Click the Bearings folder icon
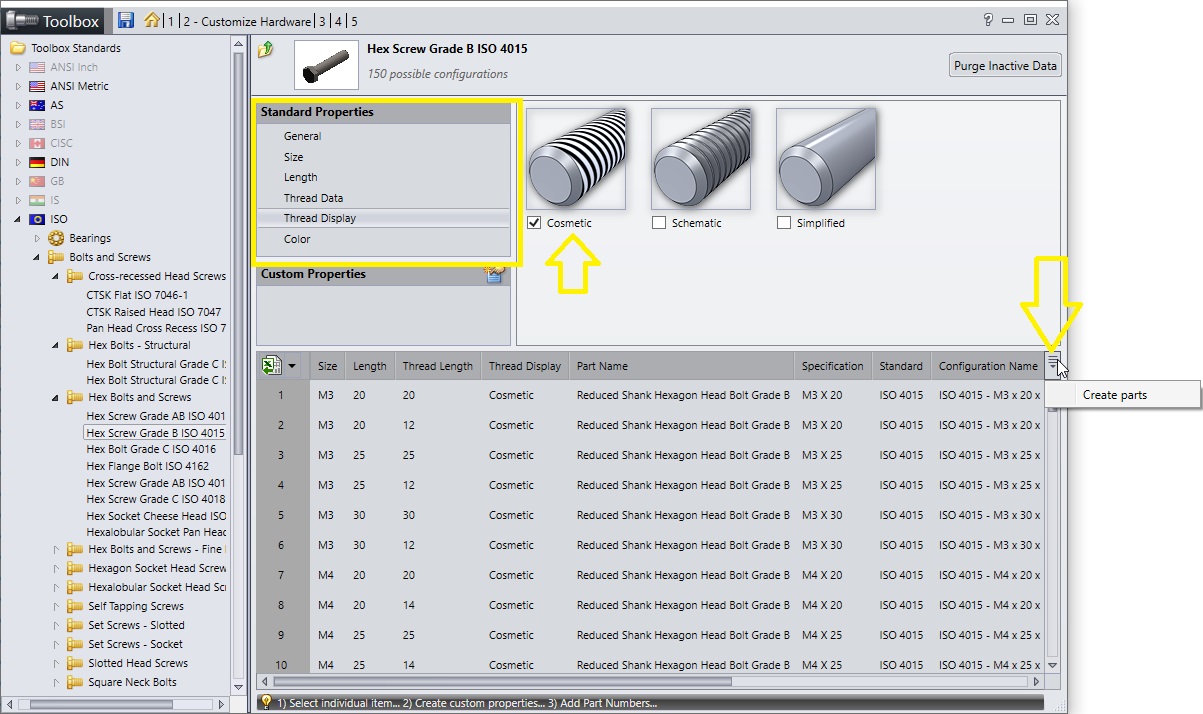 click(x=57, y=238)
